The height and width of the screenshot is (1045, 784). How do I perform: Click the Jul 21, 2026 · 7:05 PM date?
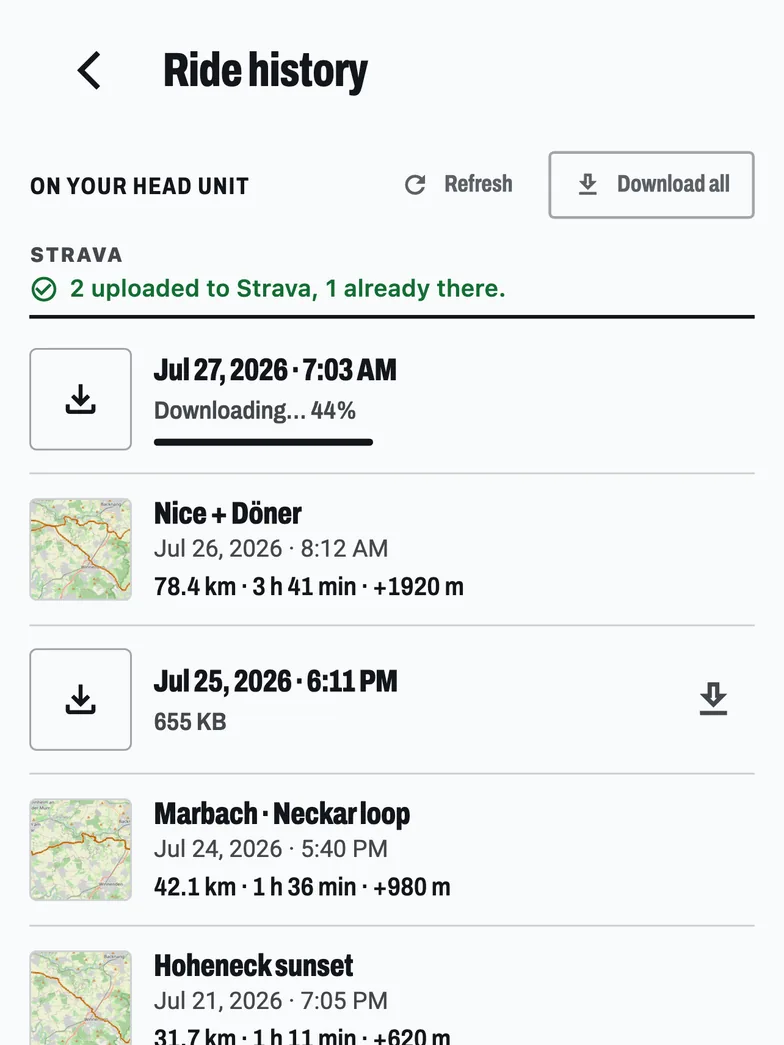[x=271, y=1001]
